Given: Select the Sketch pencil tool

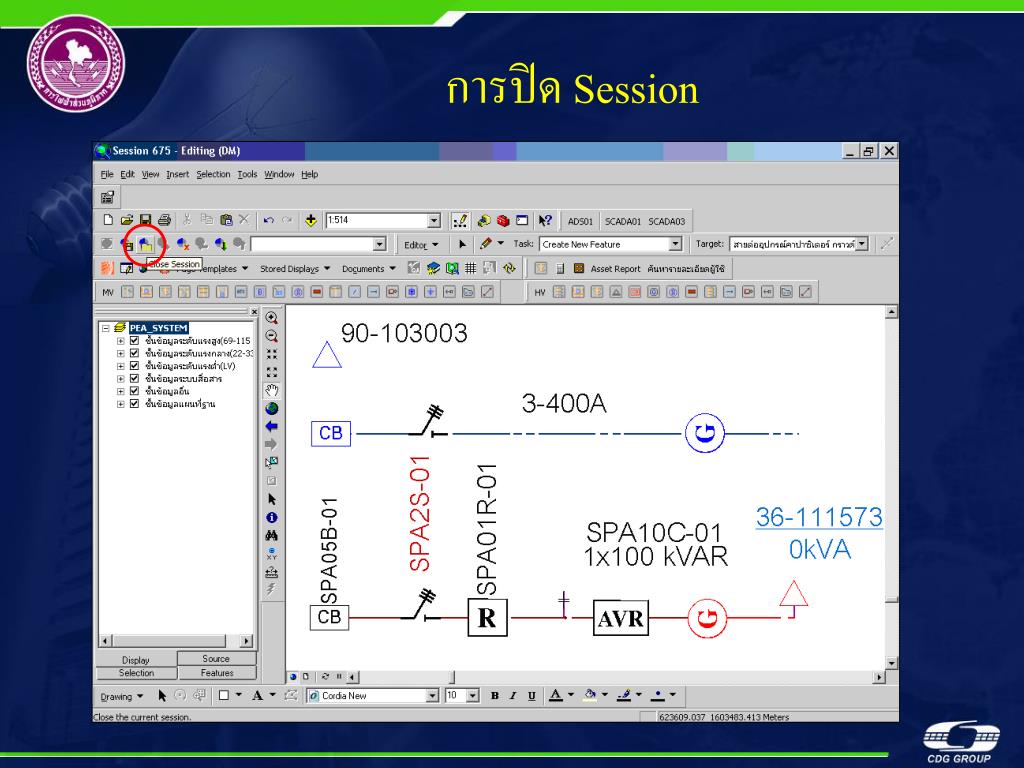Looking at the screenshot, I should point(485,244).
